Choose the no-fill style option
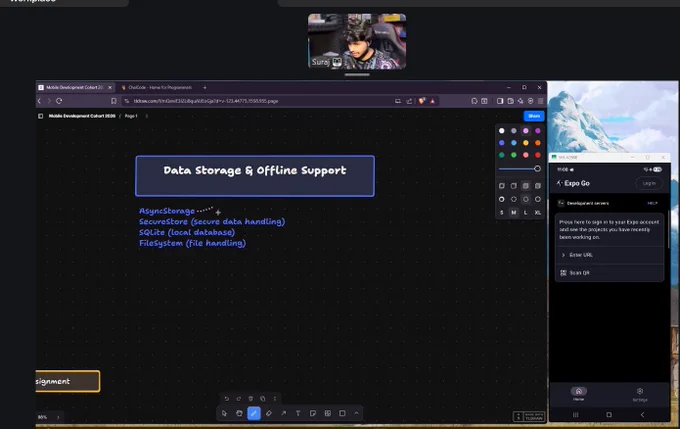The width and height of the screenshot is (680, 429). click(502, 186)
